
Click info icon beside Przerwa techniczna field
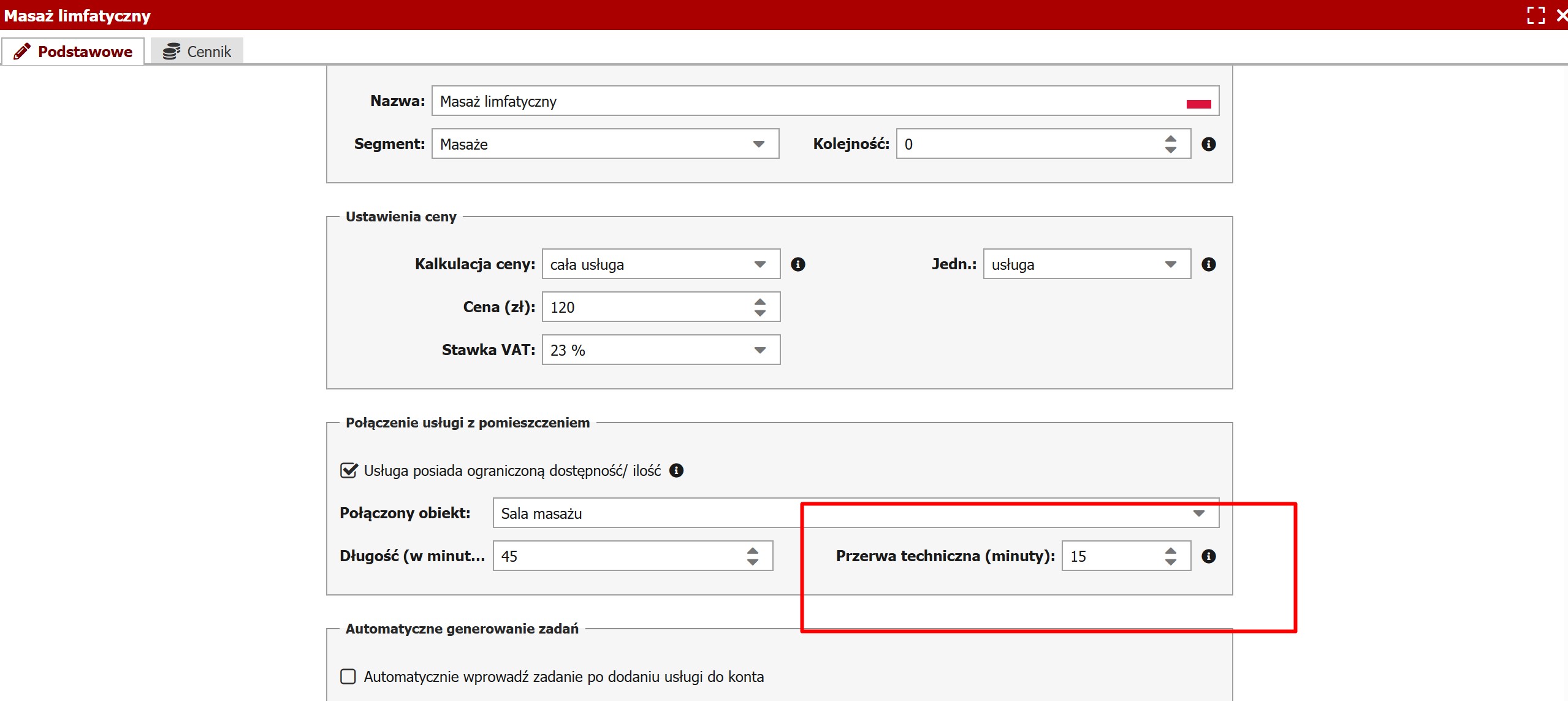click(1208, 556)
